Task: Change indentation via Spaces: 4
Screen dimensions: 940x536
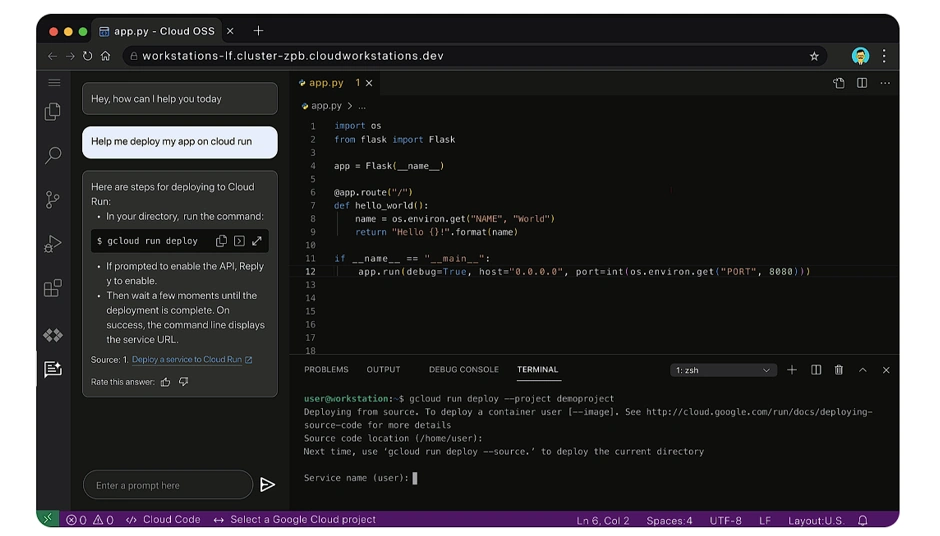Action: [669, 520]
